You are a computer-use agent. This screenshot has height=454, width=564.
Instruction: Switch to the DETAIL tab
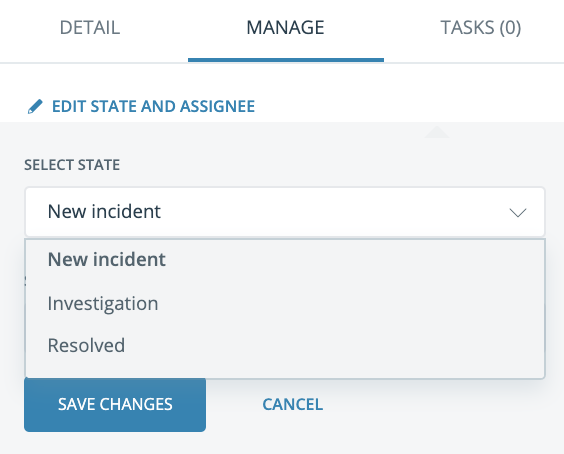[x=90, y=28]
